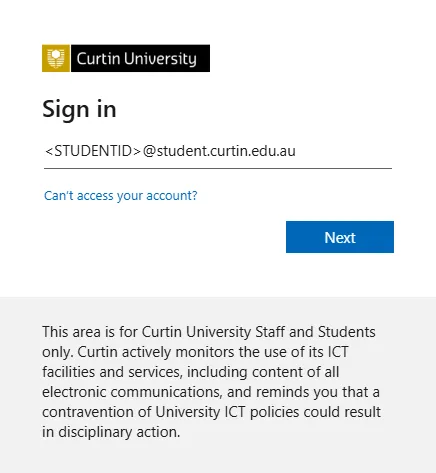Click the <STUDENTID> placeholder text
The height and width of the screenshot is (473, 436).
click(93, 151)
